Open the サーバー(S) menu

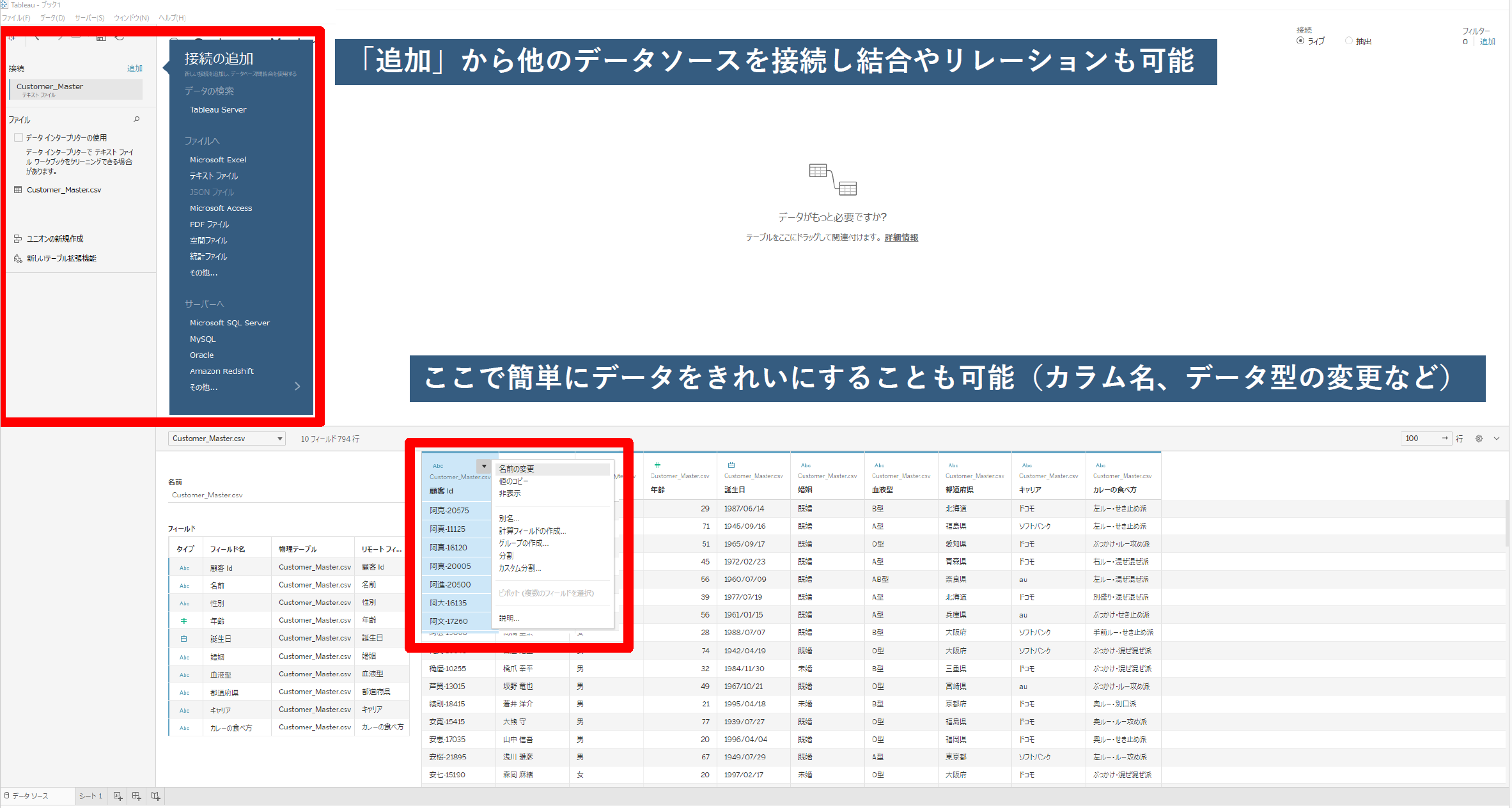point(90,18)
